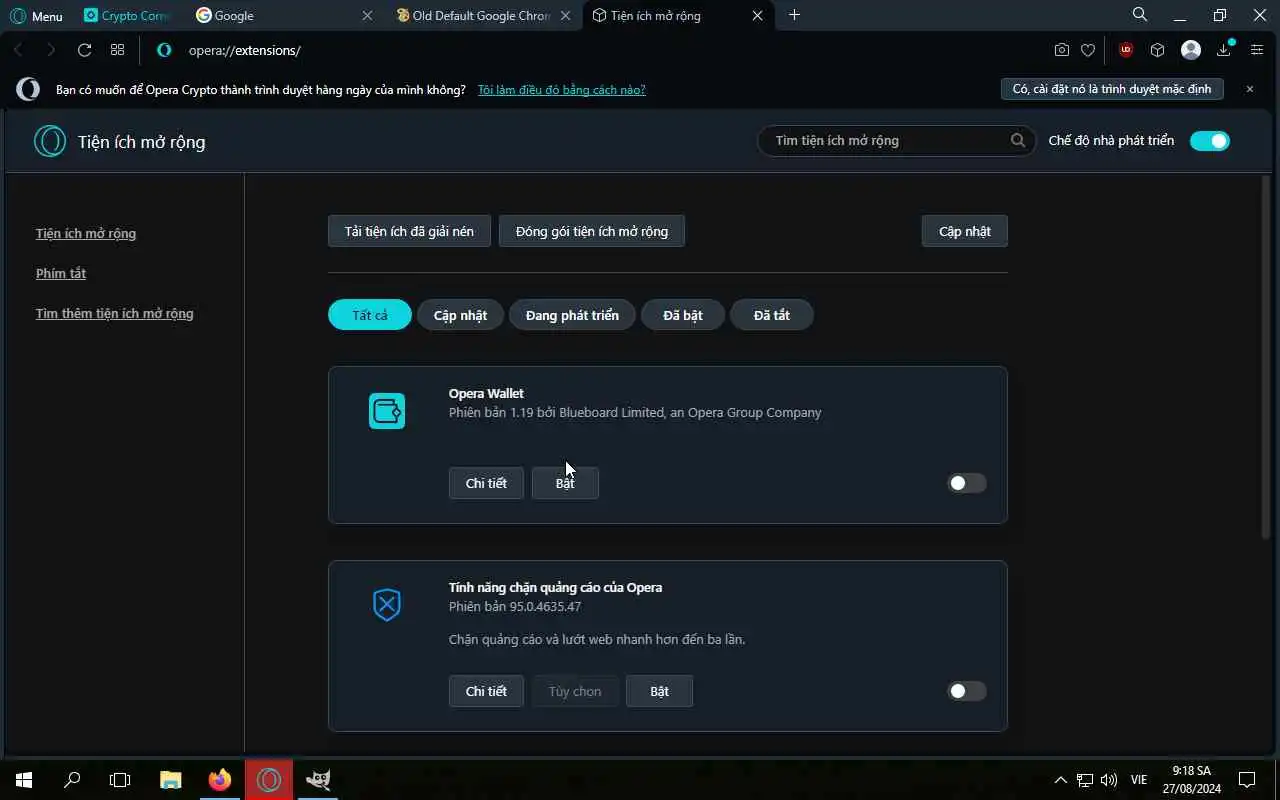Open the downloads icon
Screen dimensions: 1280x800
pos(1224,50)
